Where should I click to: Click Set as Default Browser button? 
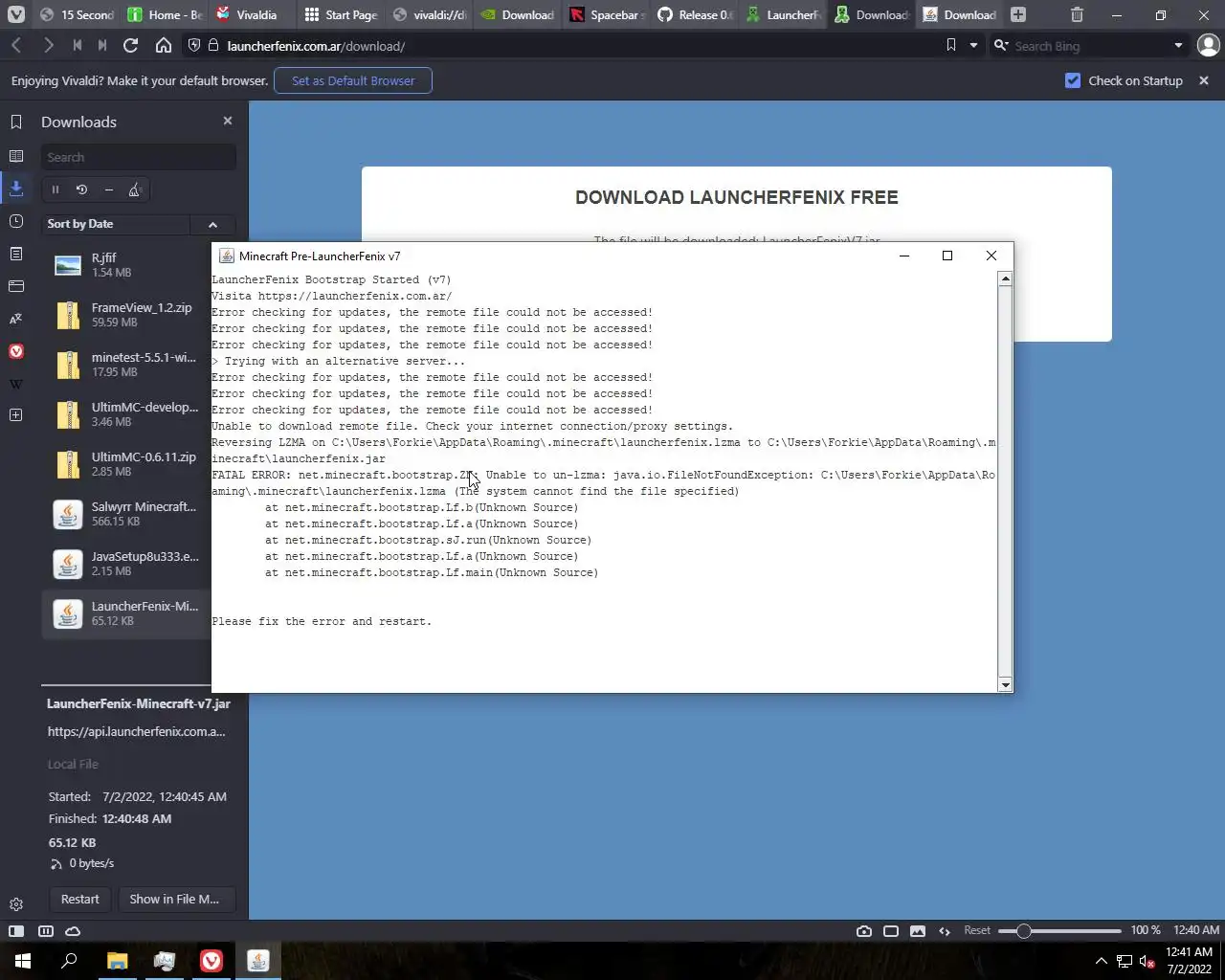[x=353, y=80]
